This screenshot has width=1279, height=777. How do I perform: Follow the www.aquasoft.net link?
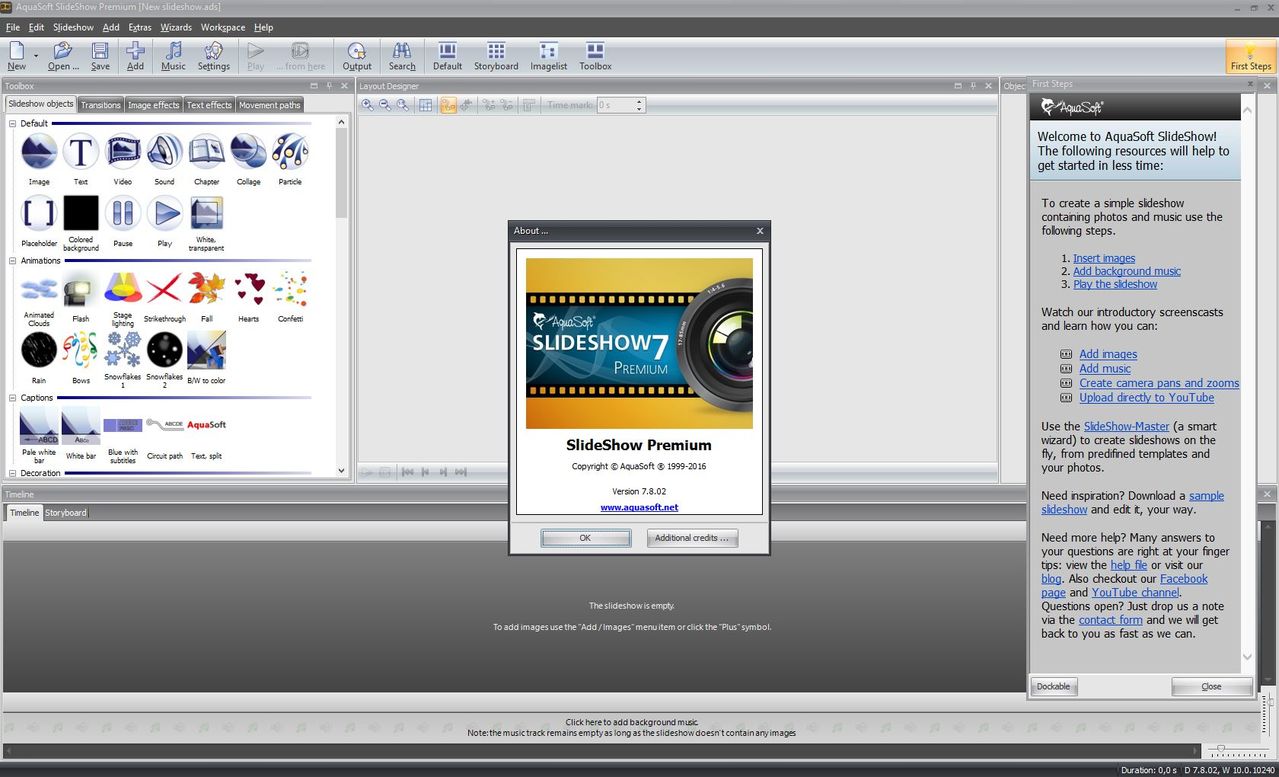639,508
